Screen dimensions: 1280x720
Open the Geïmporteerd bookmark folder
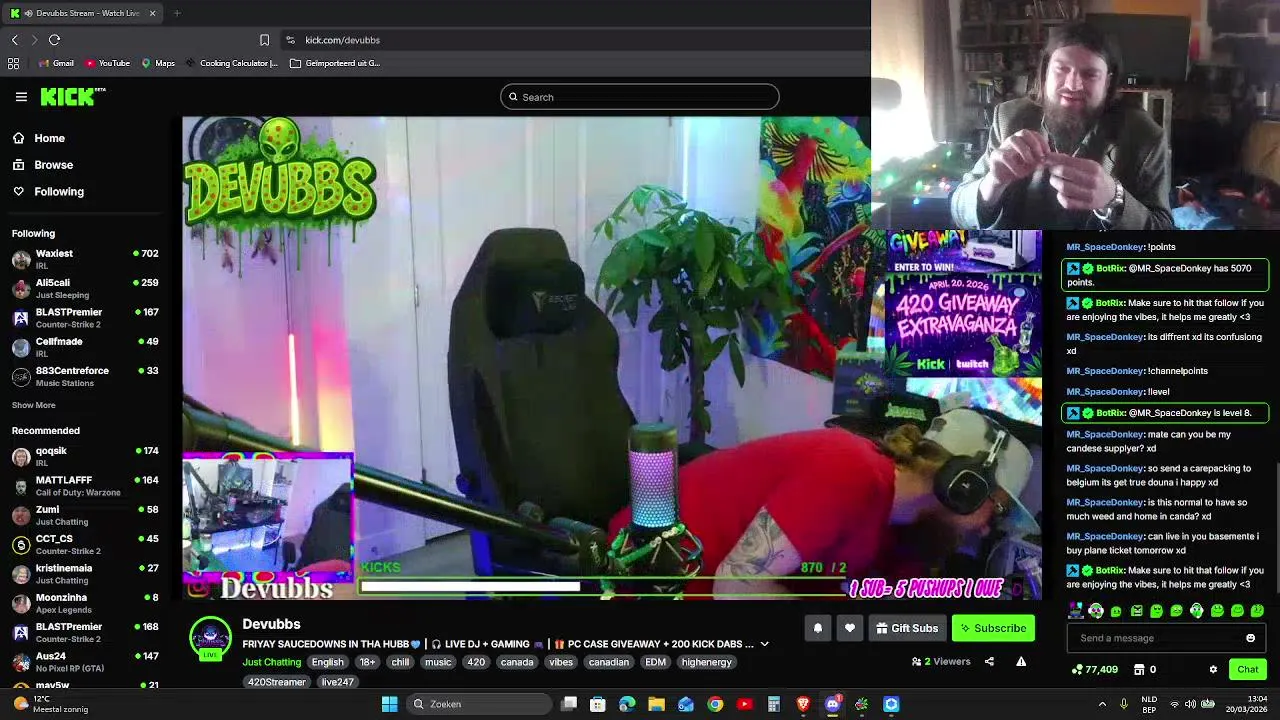click(x=335, y=63)
